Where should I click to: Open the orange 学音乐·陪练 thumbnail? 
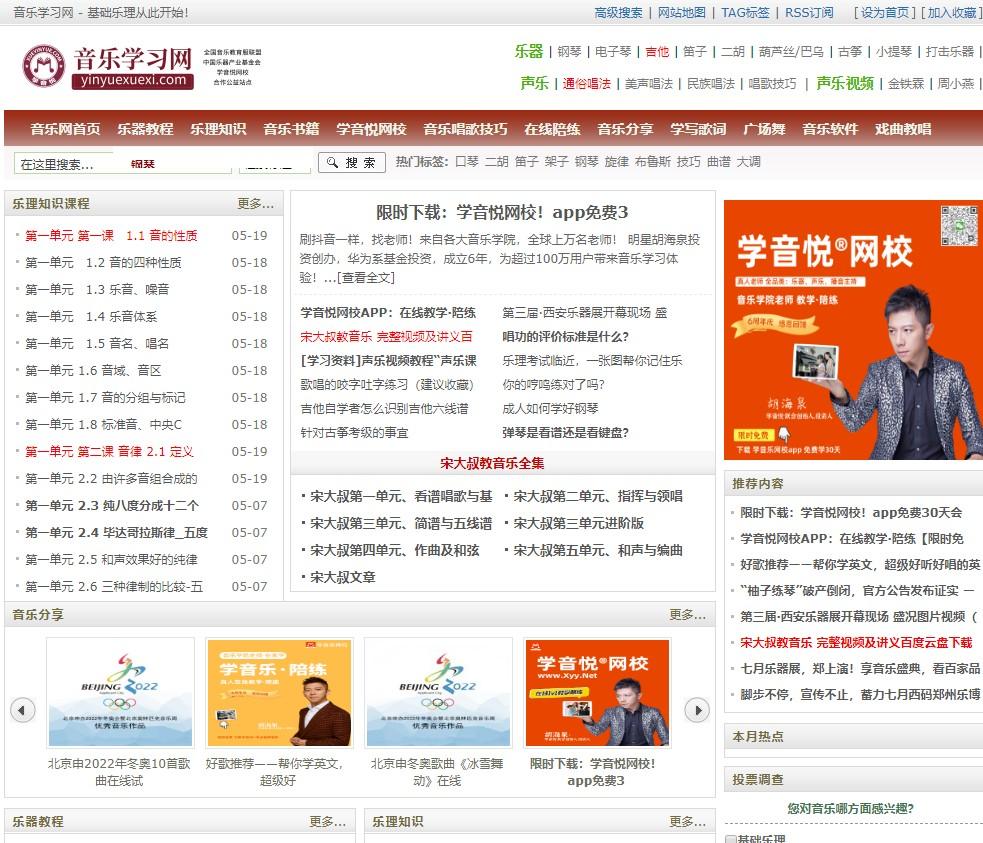coord(279,693)
